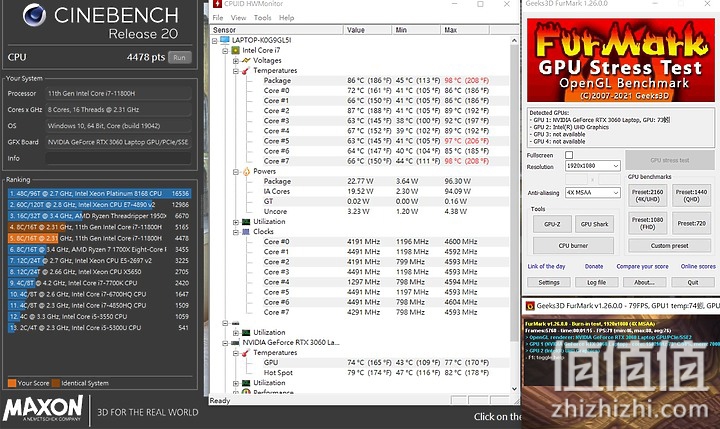The image size is (720, 429).
Task: Open the Online scores link
Action: (x=698, y=266)
